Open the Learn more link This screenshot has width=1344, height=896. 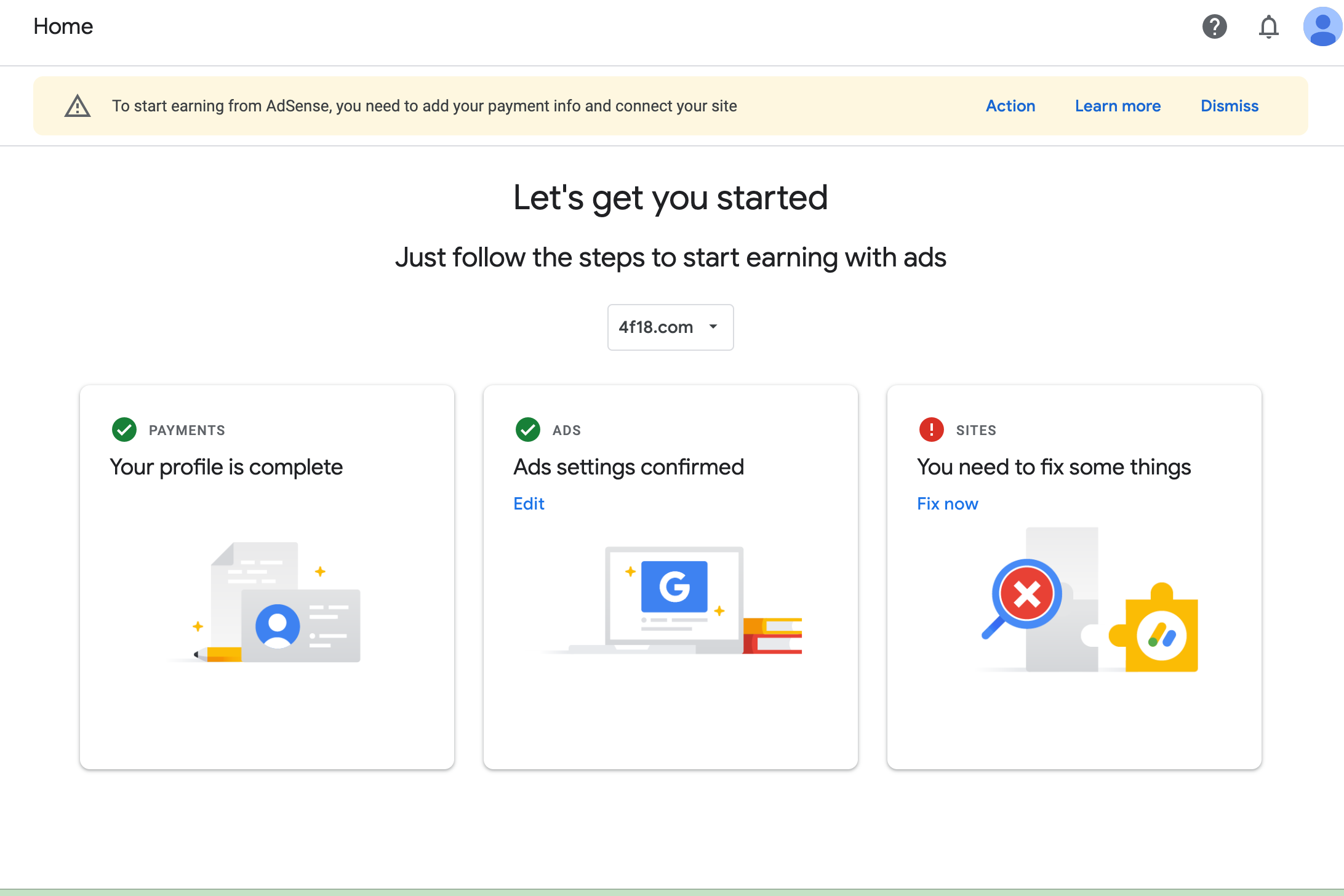tap(1118, 106)
